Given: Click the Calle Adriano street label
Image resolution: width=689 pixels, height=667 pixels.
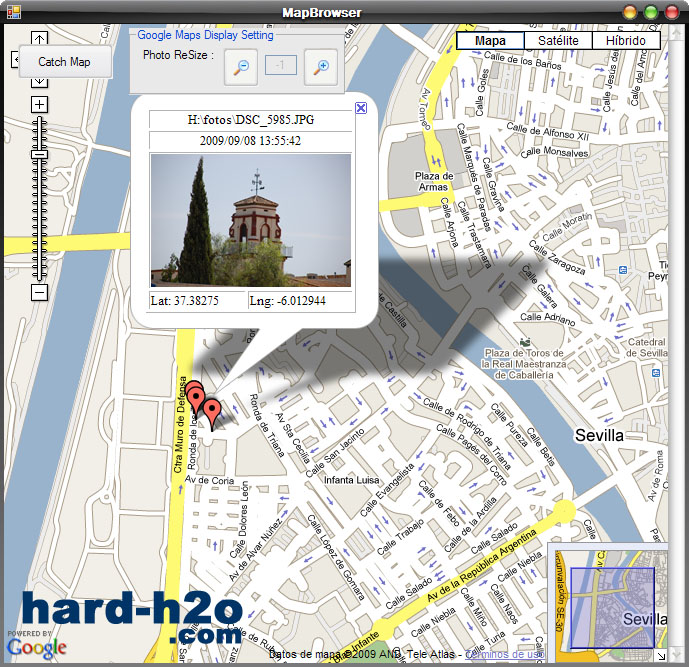Looking at the screenshot, I should [x=548, y=319].
